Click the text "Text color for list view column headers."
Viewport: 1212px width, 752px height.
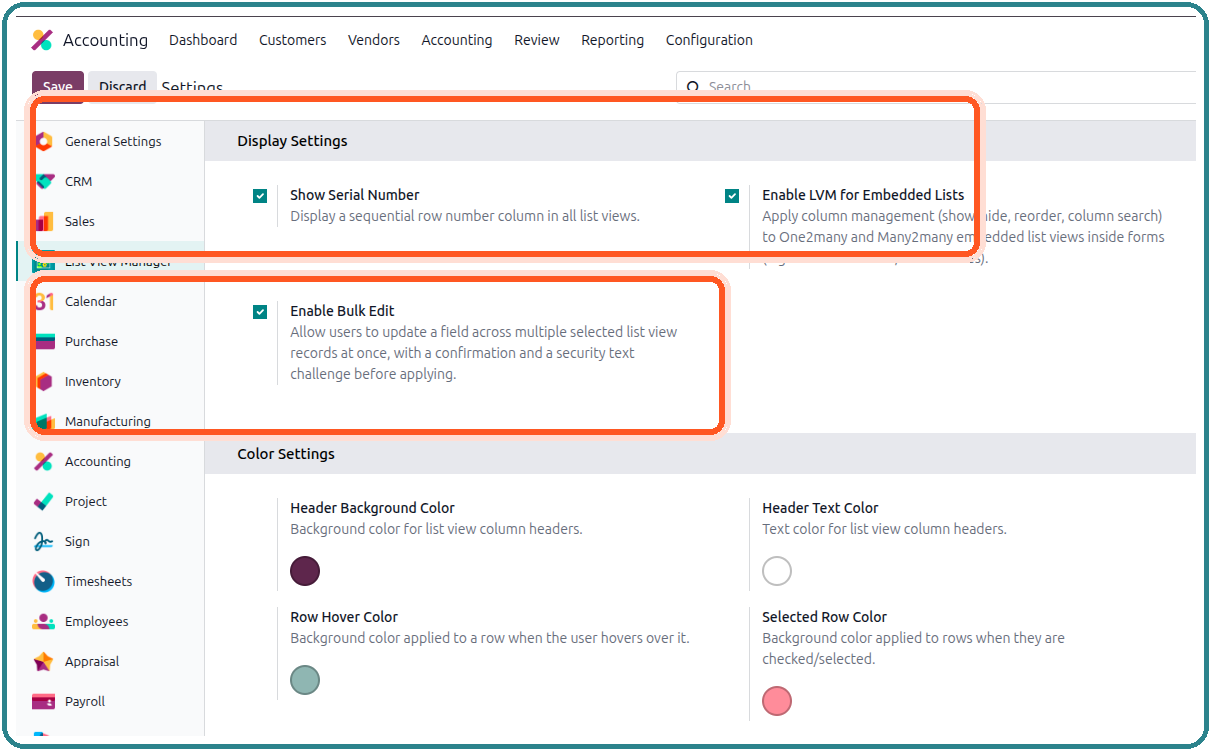coord(884,529)
